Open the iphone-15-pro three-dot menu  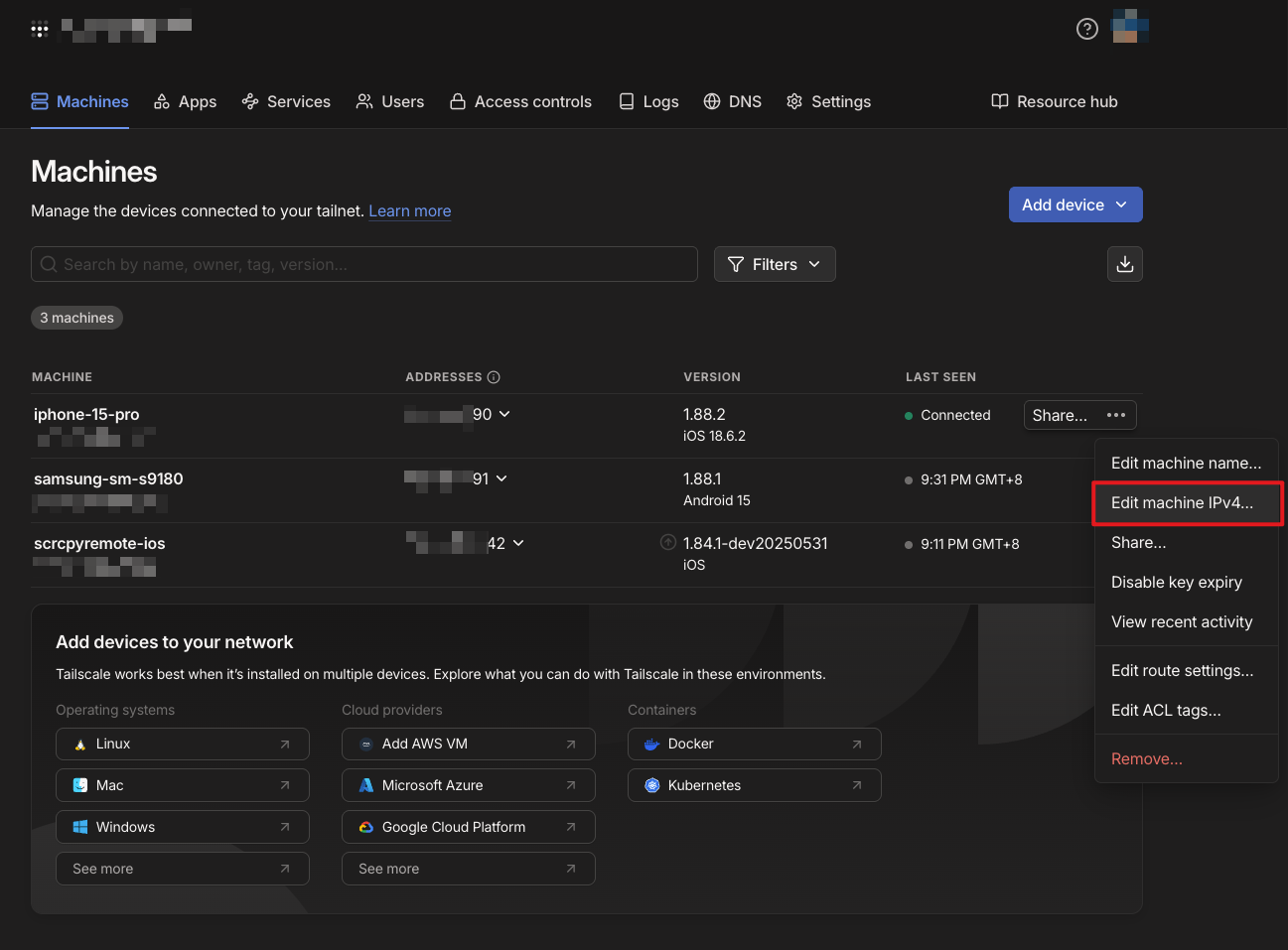(x=1116, y=415)
